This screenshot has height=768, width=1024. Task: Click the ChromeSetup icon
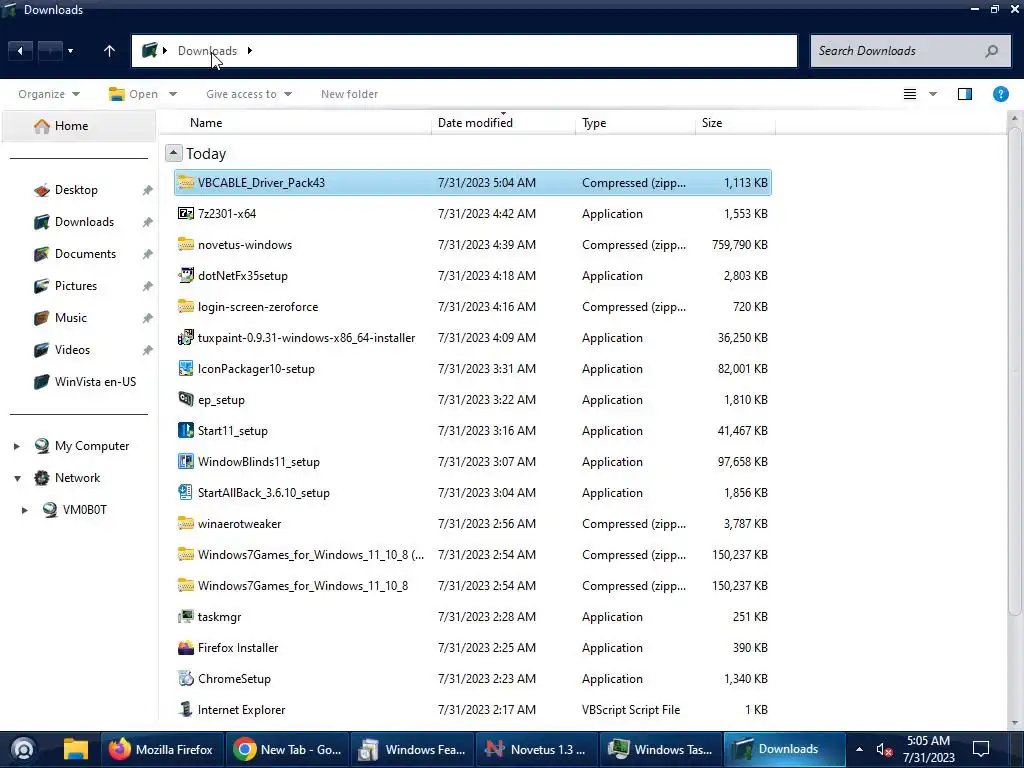[186, 679]
